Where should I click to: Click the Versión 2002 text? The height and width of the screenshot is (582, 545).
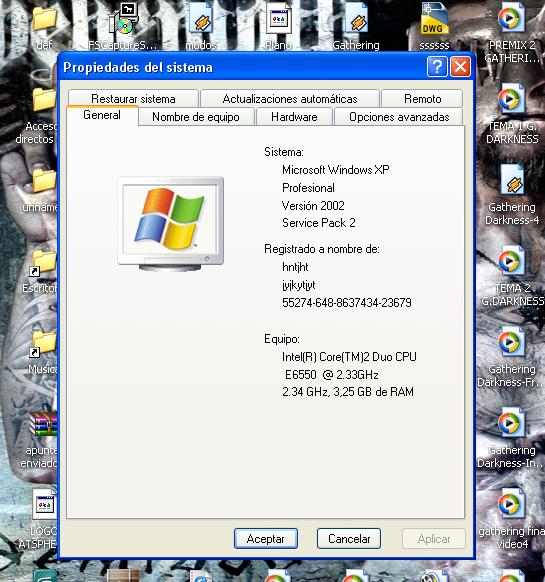click(x=313, y=206)
